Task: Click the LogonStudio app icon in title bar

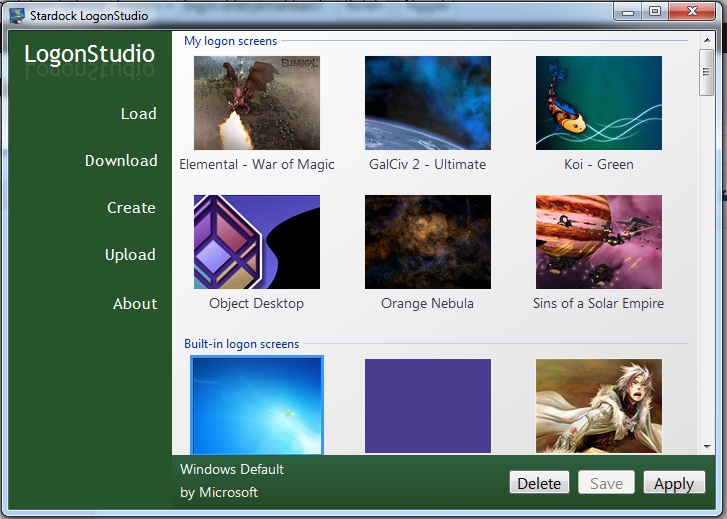Action: coord(17,15)
